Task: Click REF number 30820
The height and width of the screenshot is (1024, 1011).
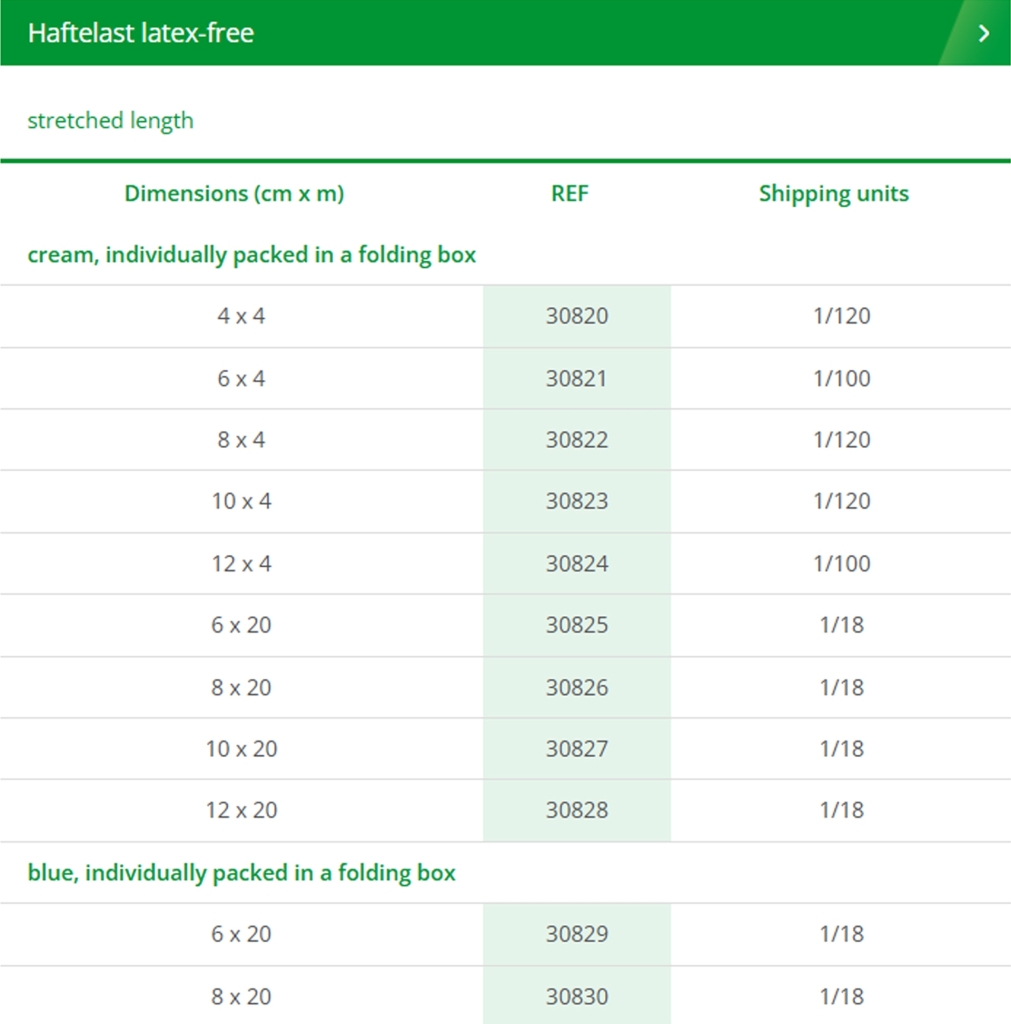Action: point(577,316)
